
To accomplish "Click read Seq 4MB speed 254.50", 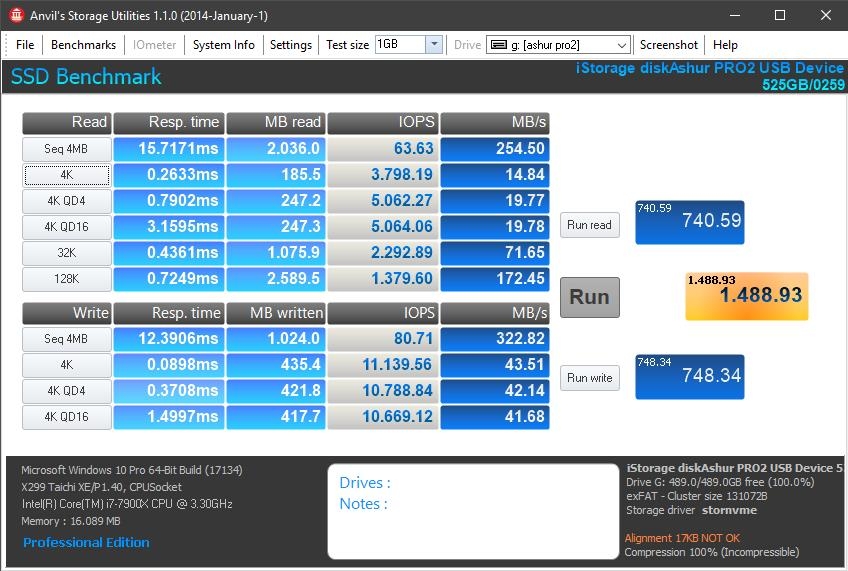I will (x=495, y=149).
